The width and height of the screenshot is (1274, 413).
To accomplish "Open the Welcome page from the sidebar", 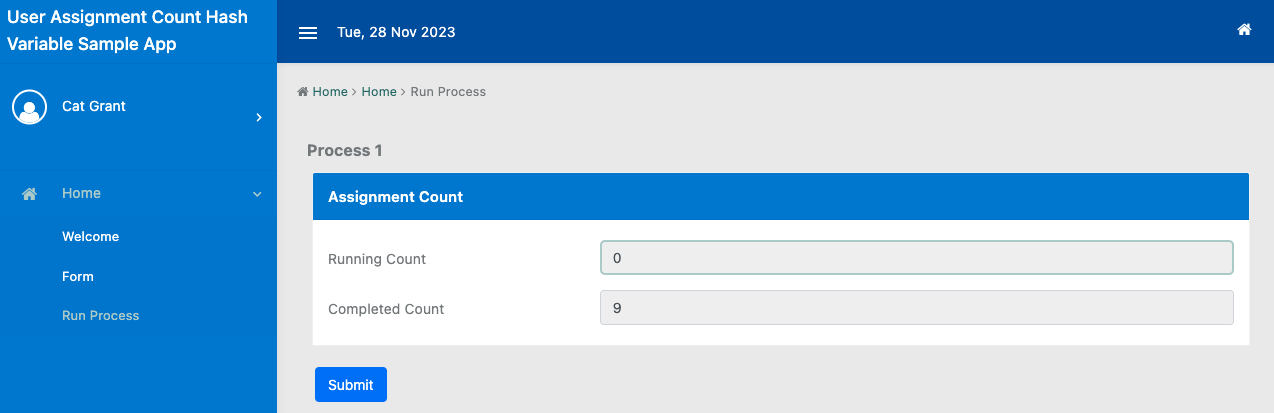I will pos(90,237).
